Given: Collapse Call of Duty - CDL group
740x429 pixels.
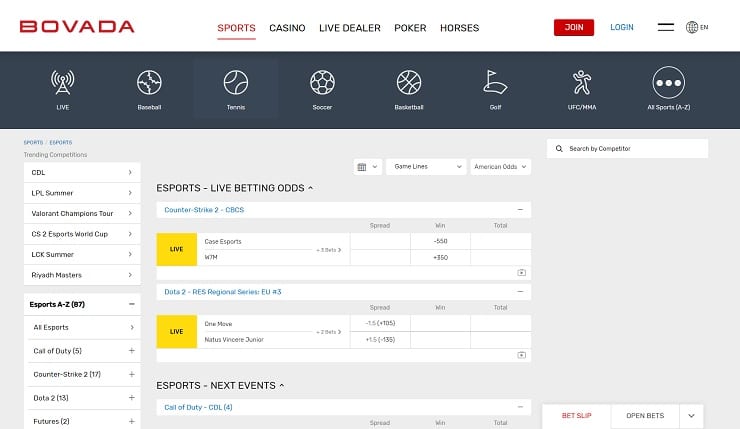Looking at the screenshot, I should [520, 407].
